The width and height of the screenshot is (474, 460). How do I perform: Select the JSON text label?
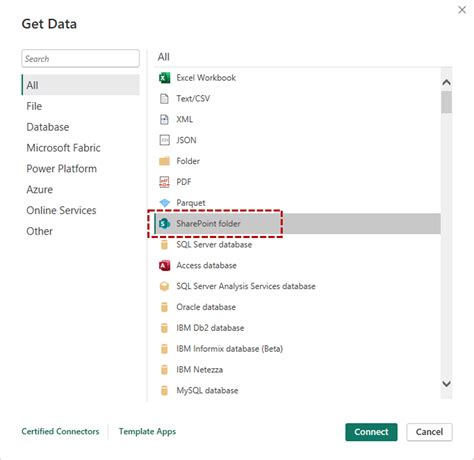coord(186,140)
